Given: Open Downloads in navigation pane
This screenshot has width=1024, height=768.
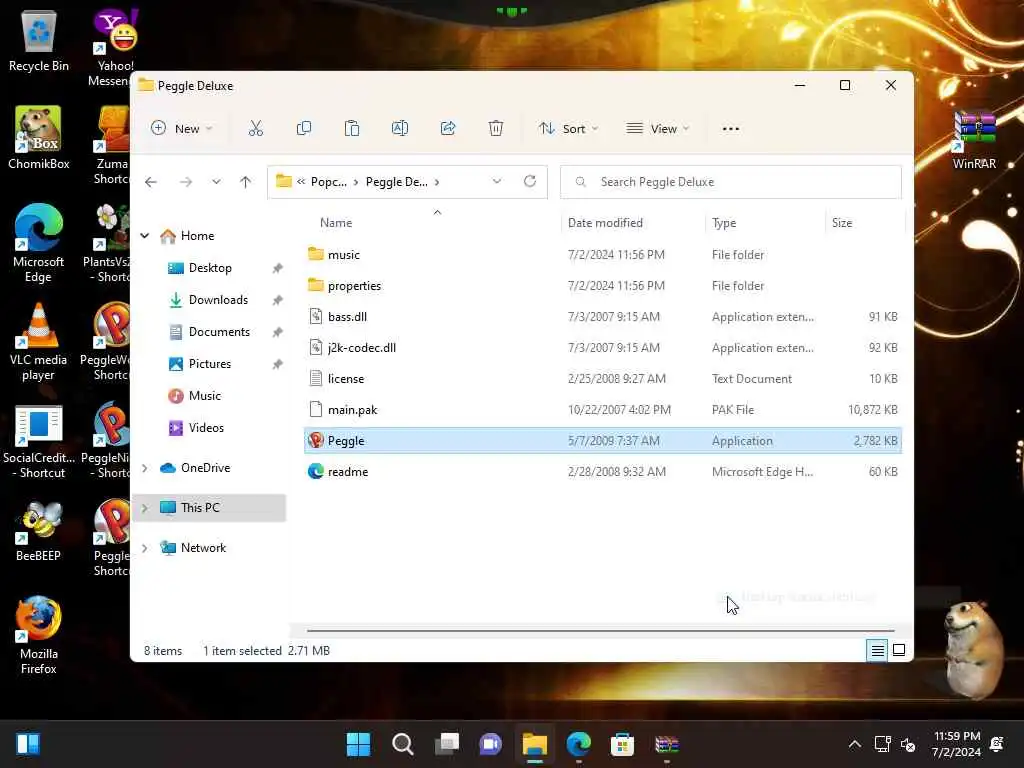Looking at the screenshot, I should coord(218,300).
